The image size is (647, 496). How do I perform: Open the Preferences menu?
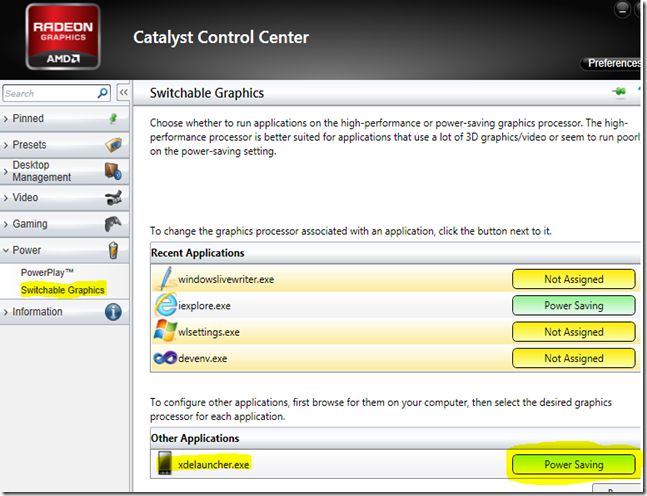[x=612, y=63]
